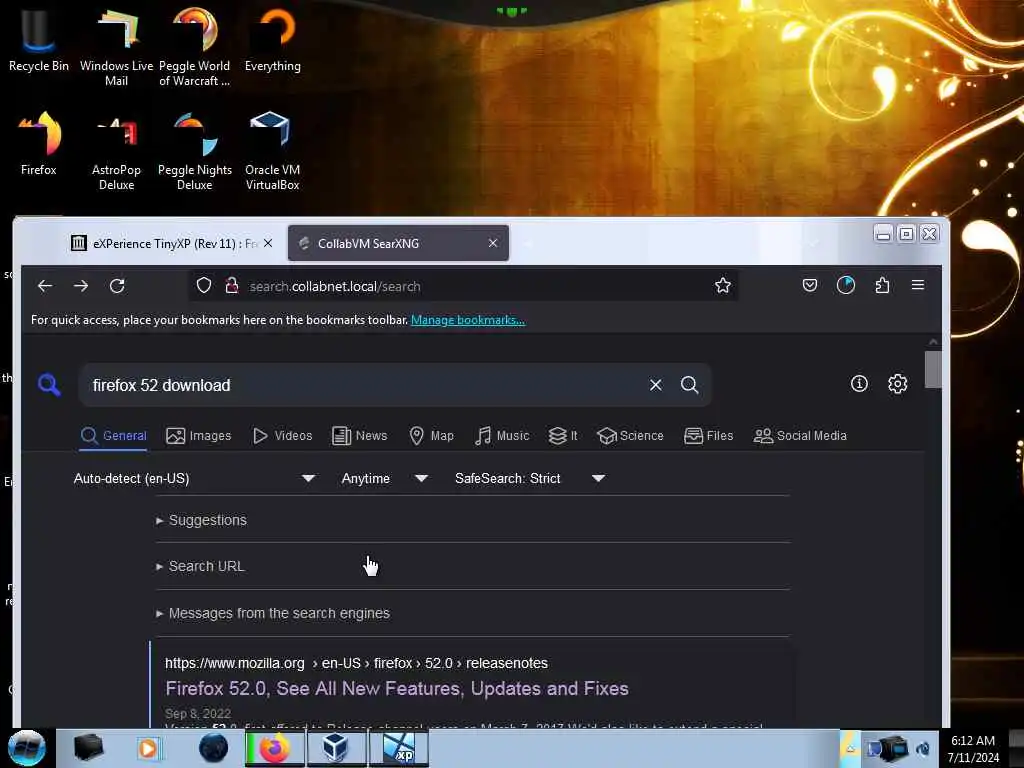Image resolution: width=1024 pixels, height=768 pixels.
Task: Switch to the Files category
Action: [709, 436]
